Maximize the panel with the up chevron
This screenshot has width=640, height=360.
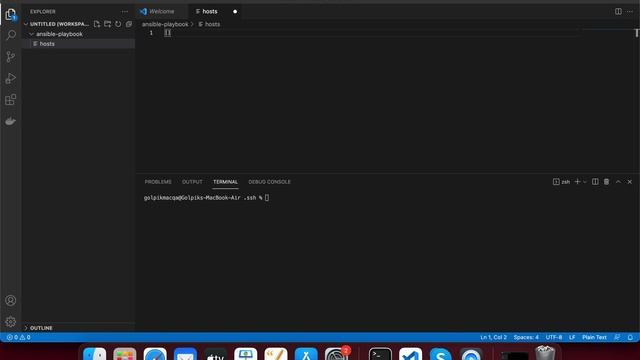click(x=618, y=182)
